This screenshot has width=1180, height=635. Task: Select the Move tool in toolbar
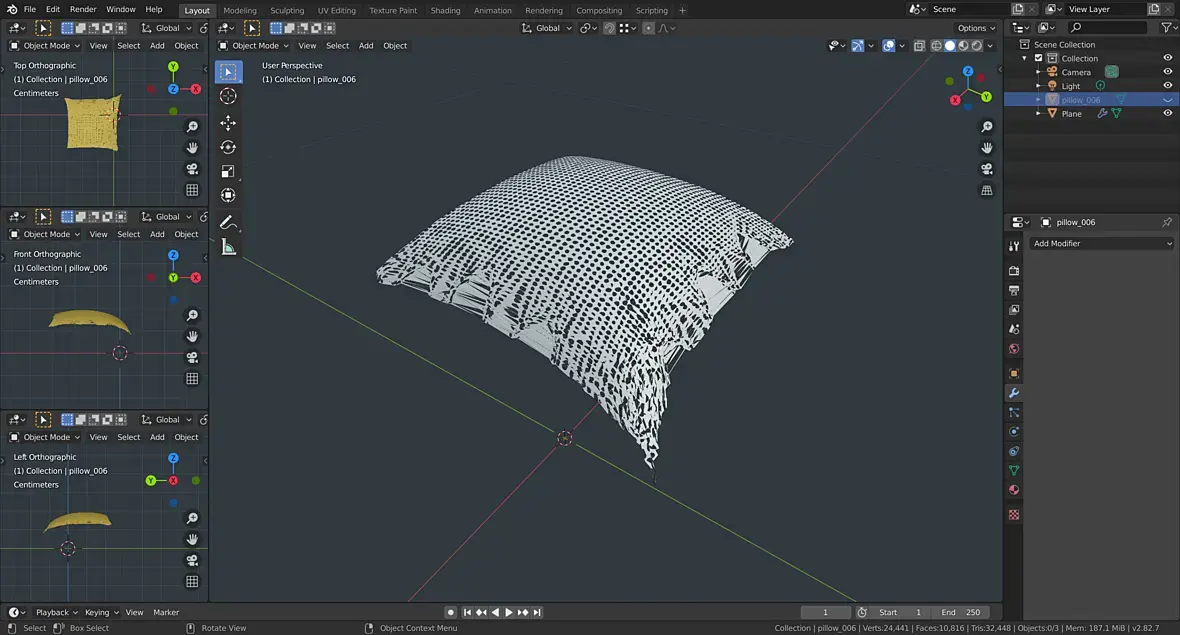(228, 122)
